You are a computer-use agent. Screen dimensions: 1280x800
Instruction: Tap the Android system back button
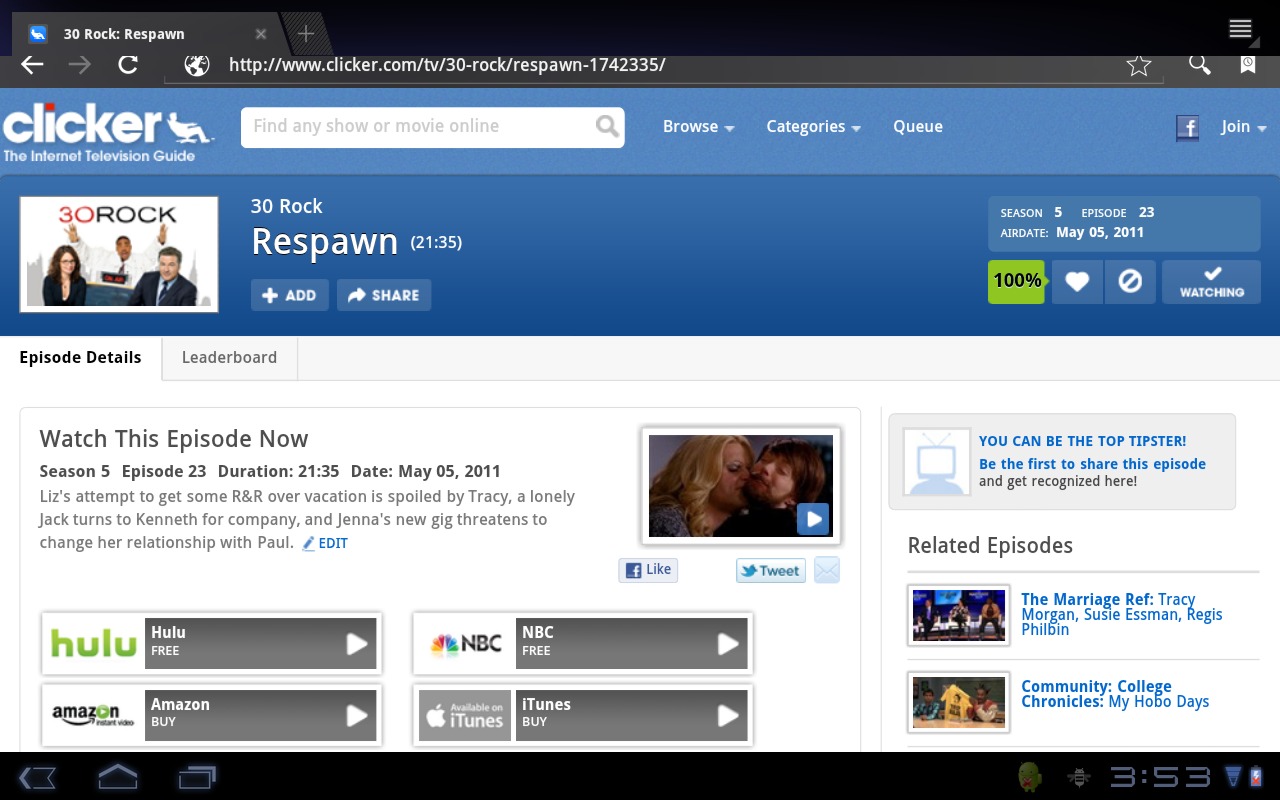37,777
